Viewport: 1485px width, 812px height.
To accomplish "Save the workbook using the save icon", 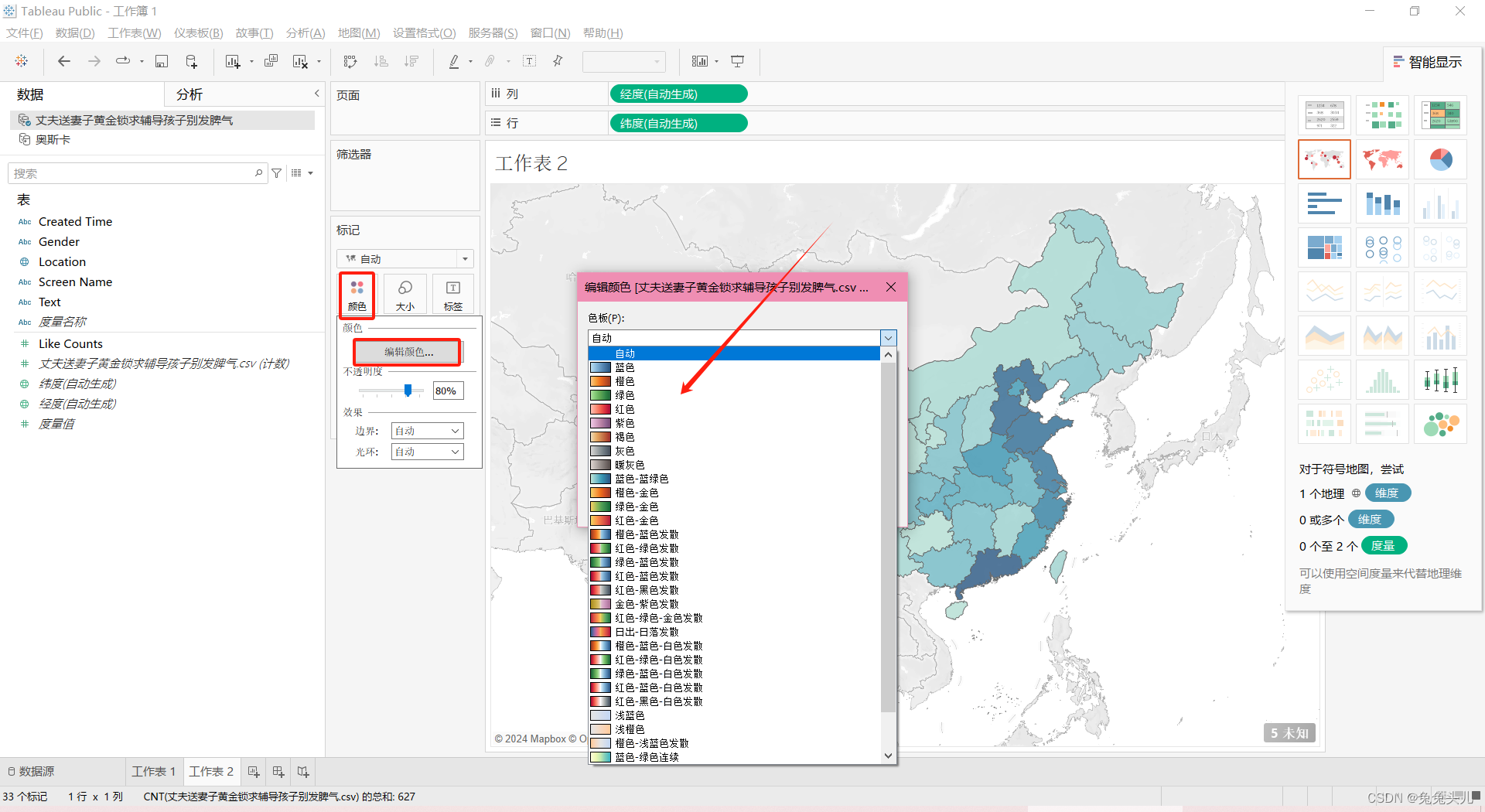I will [x=162, y=61].
